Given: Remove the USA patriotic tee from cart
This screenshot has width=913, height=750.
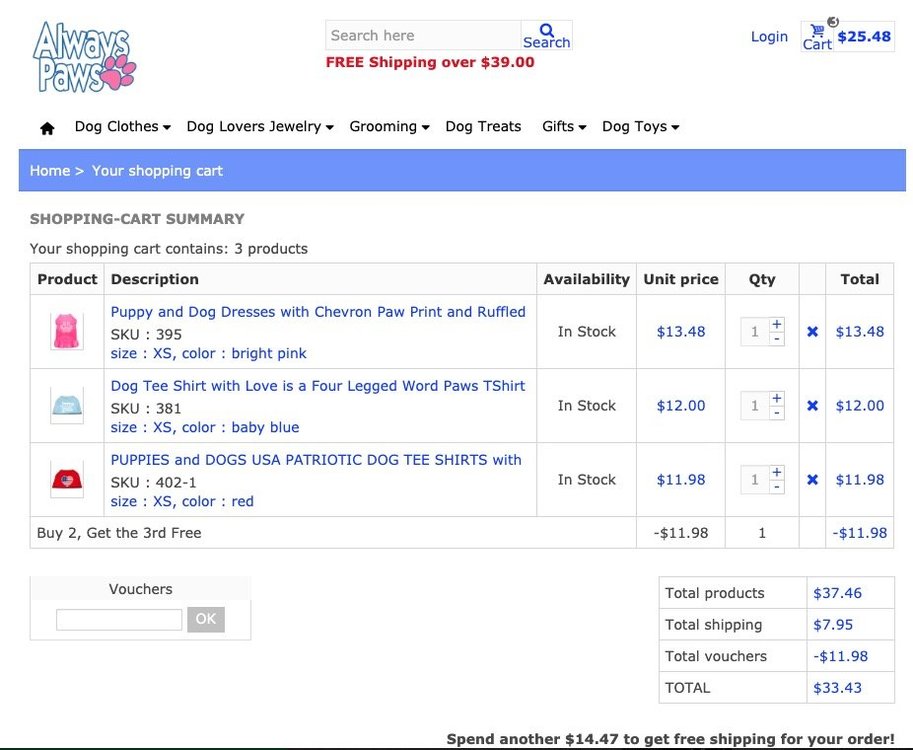Looking at the screenshot, I should pos(812,480).
